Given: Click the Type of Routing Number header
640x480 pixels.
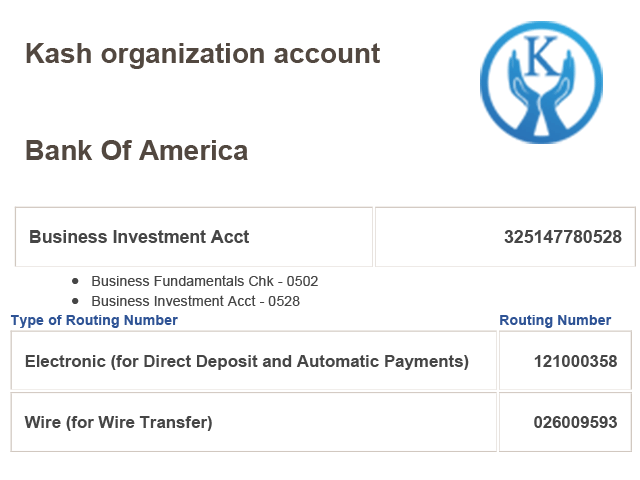Looking at the screenshot, I should click(x=94, y=320).
